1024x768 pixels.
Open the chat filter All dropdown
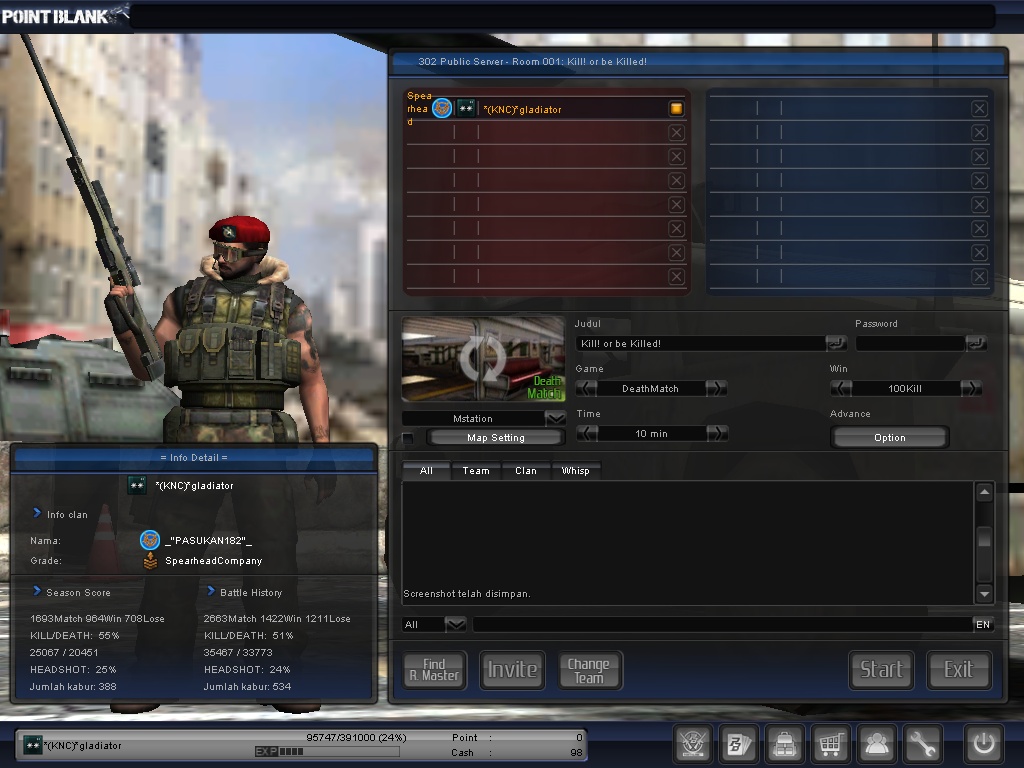pyautogui.click(x=433, y=623)
